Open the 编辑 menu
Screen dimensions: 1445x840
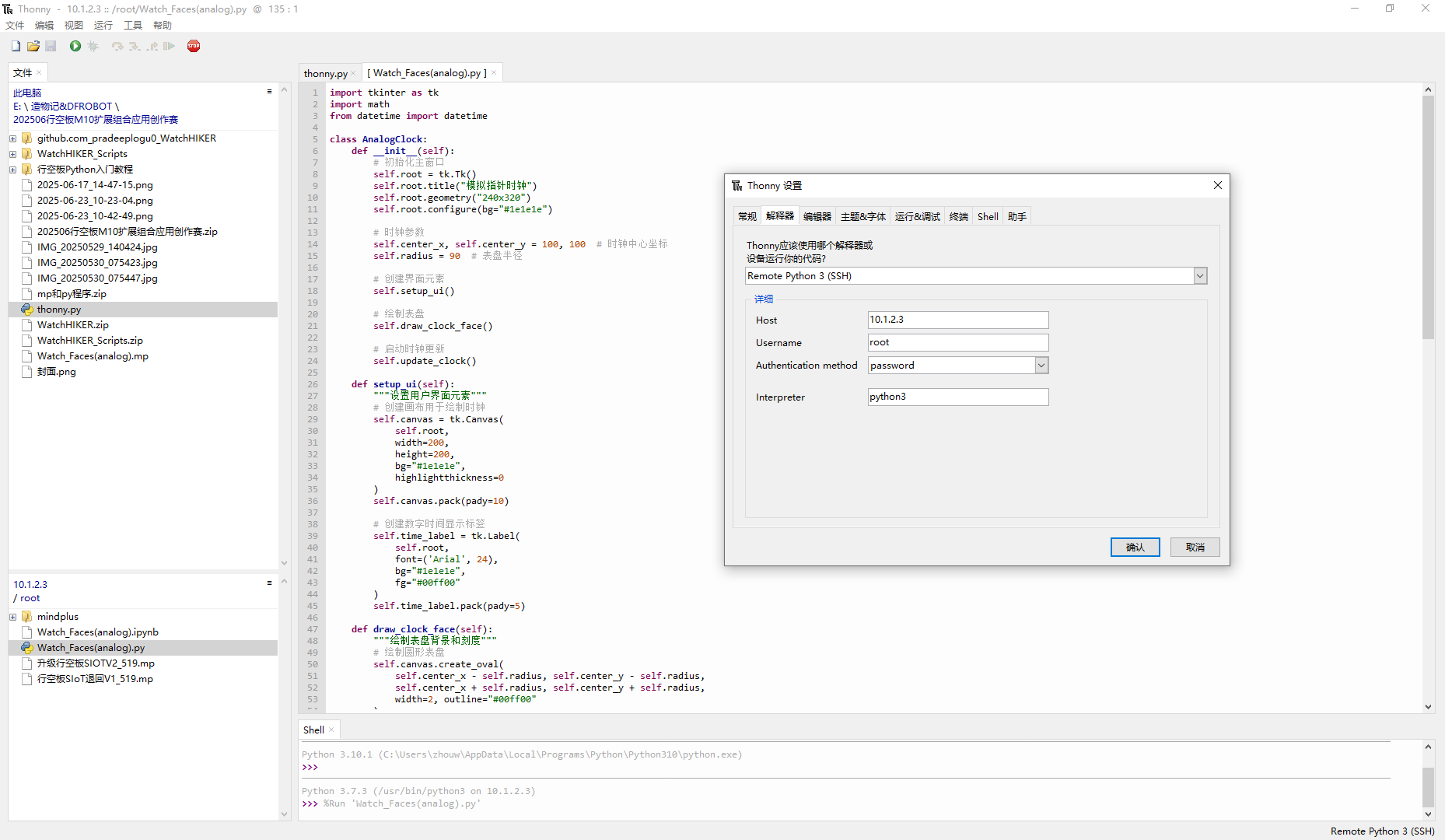click(44, 26)
